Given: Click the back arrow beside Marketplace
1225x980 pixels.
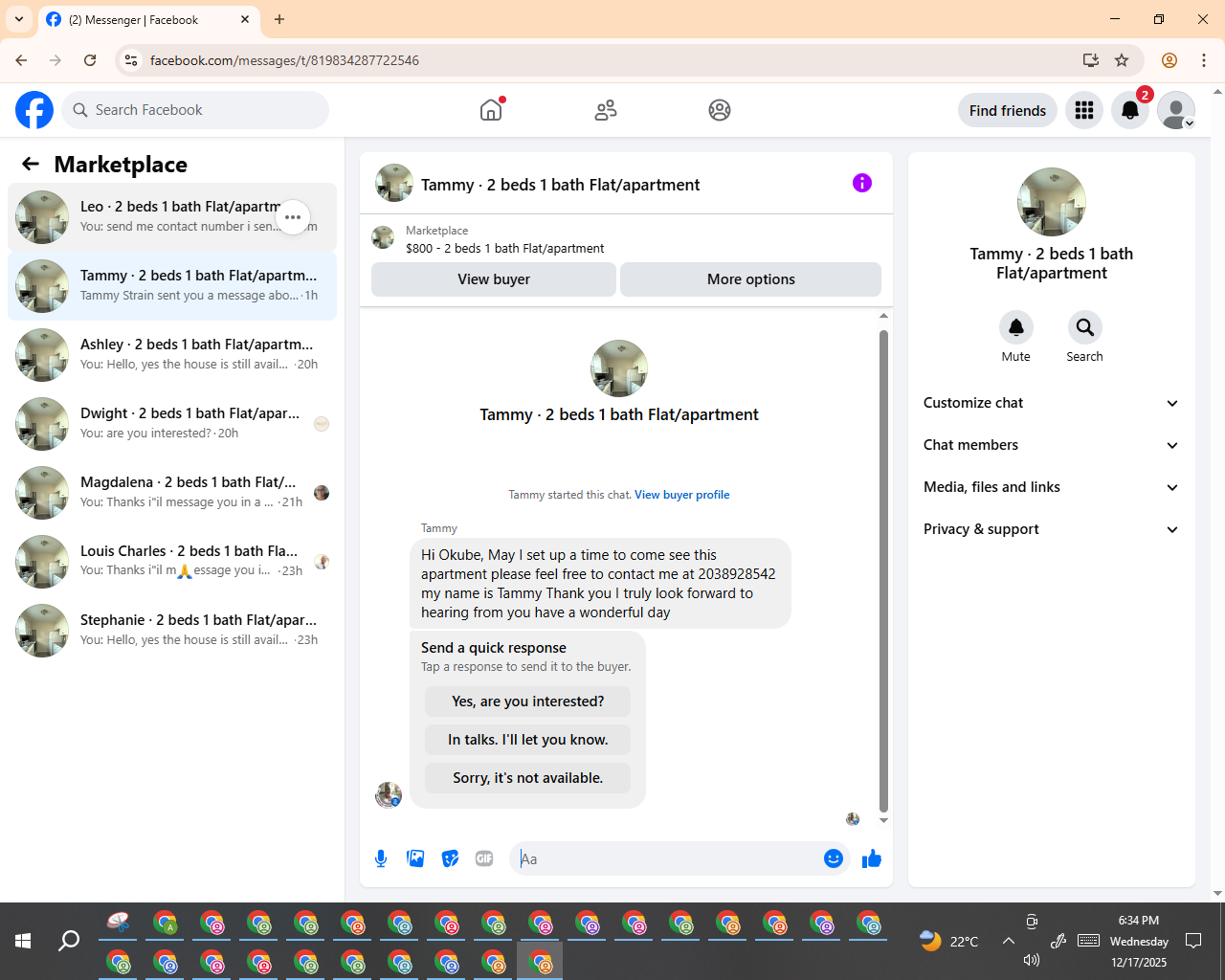Looking at the screenshot, I should (31, 164).
